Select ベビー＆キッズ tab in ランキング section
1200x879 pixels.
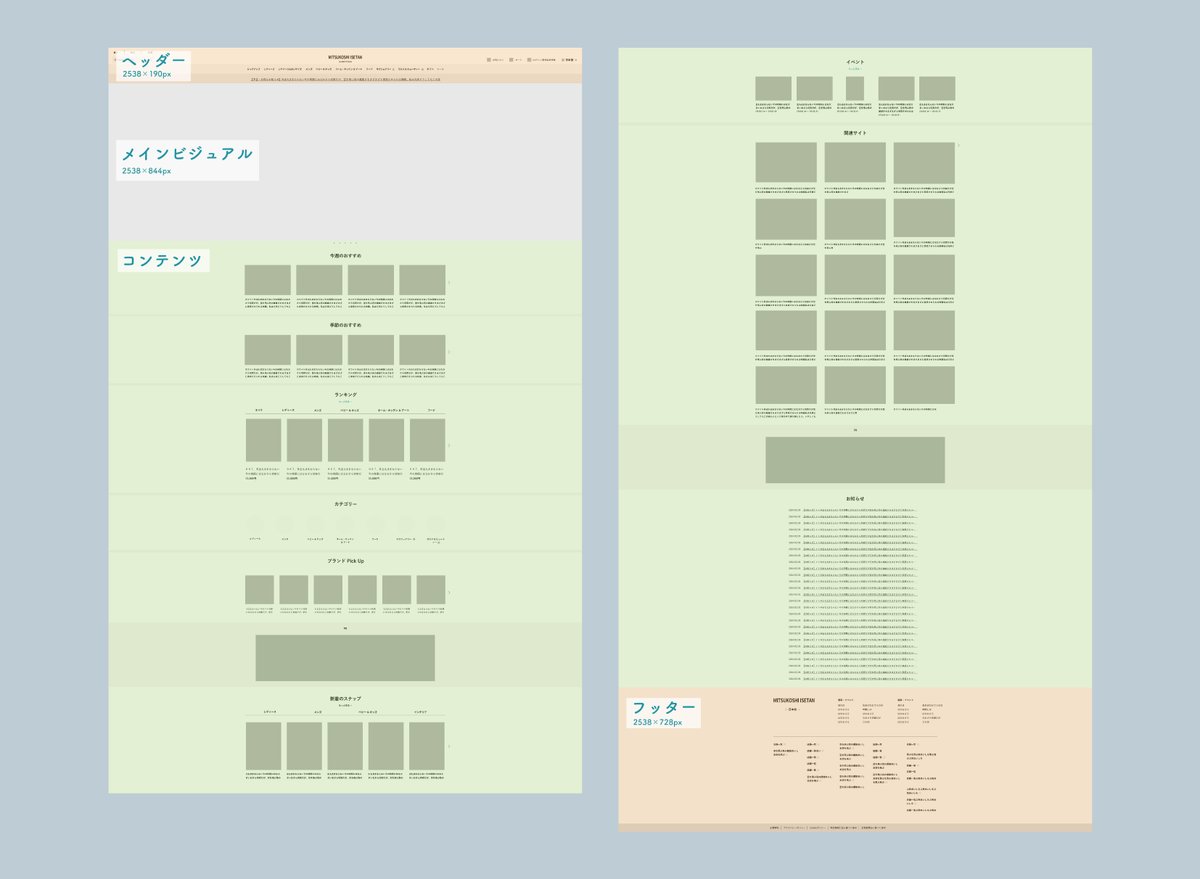[351, 410]
